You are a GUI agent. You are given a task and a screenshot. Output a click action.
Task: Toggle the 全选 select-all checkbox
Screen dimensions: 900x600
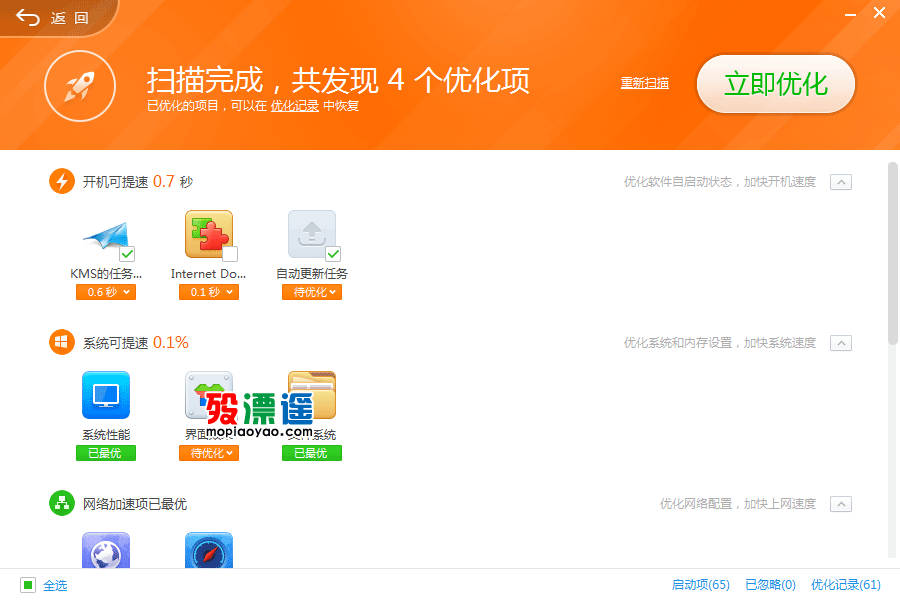click(x=28, y=585)
